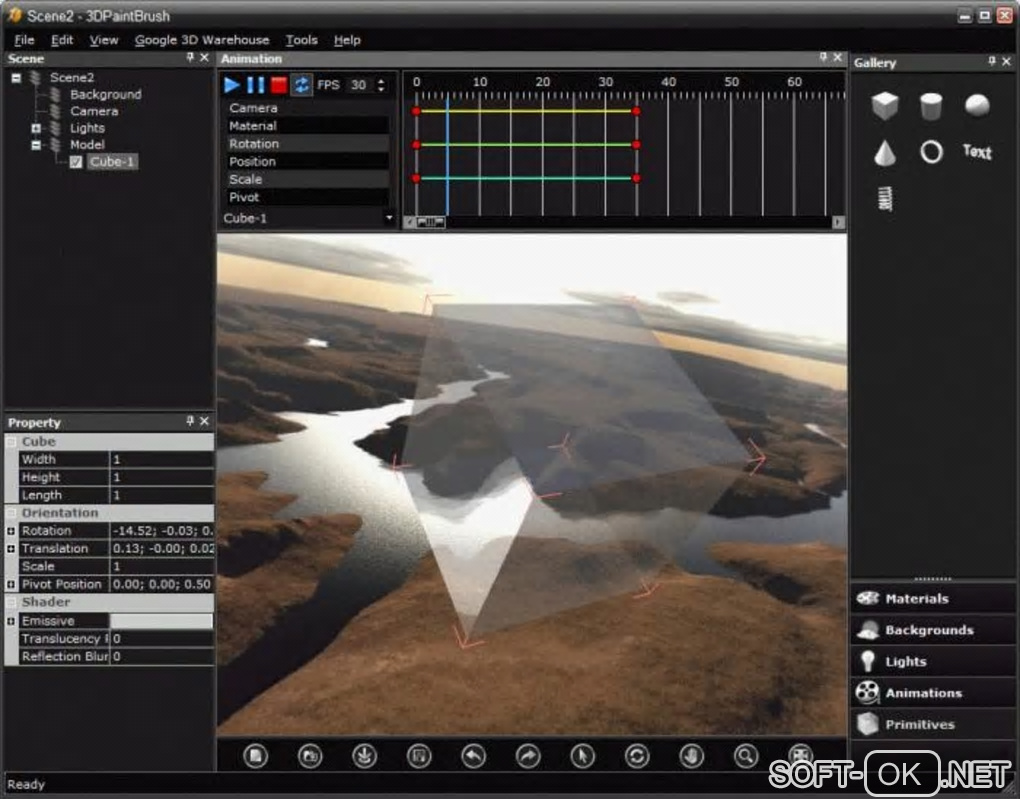Click the Width value field

click(162, 459)
